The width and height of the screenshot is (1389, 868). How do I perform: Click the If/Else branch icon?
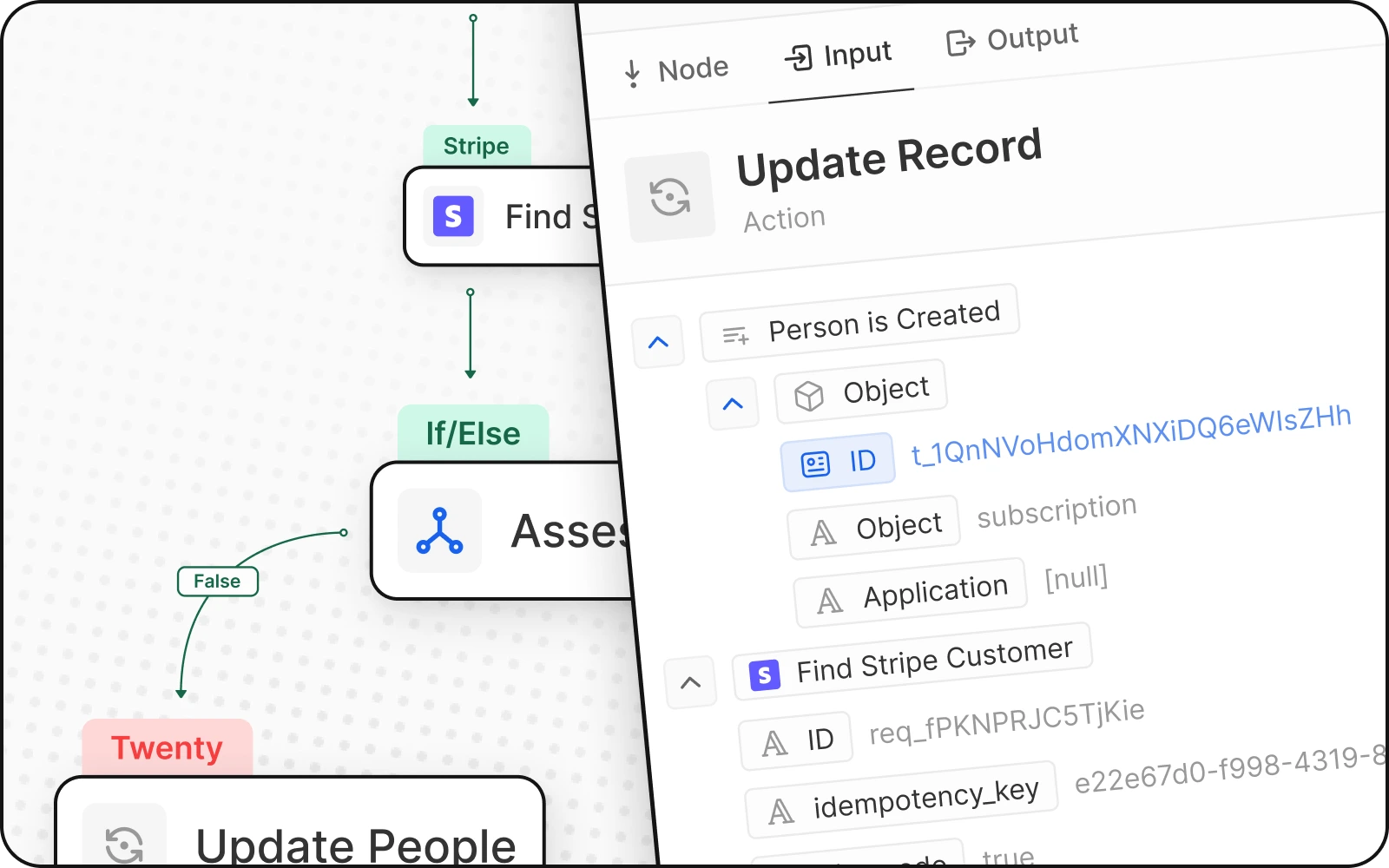point(439,531)
